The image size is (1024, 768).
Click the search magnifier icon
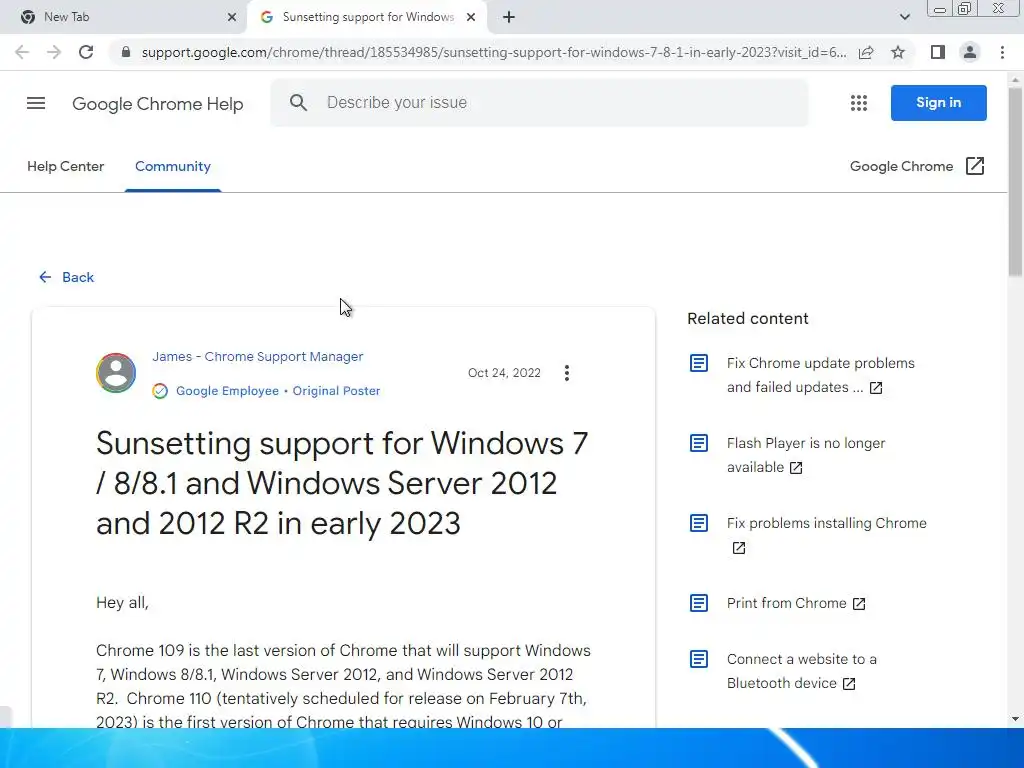click(298, 103)
